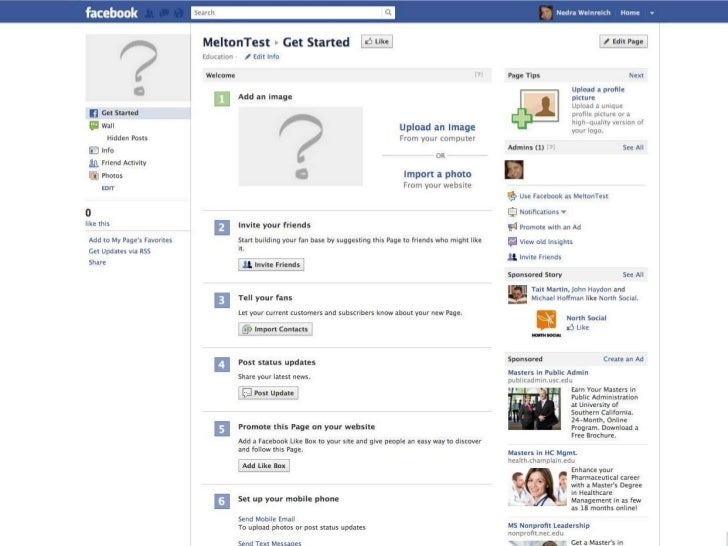Image resolution: width=728 pixels, height=546 pixels.
Task: Click the Post Update button
Action: point(268,393)
